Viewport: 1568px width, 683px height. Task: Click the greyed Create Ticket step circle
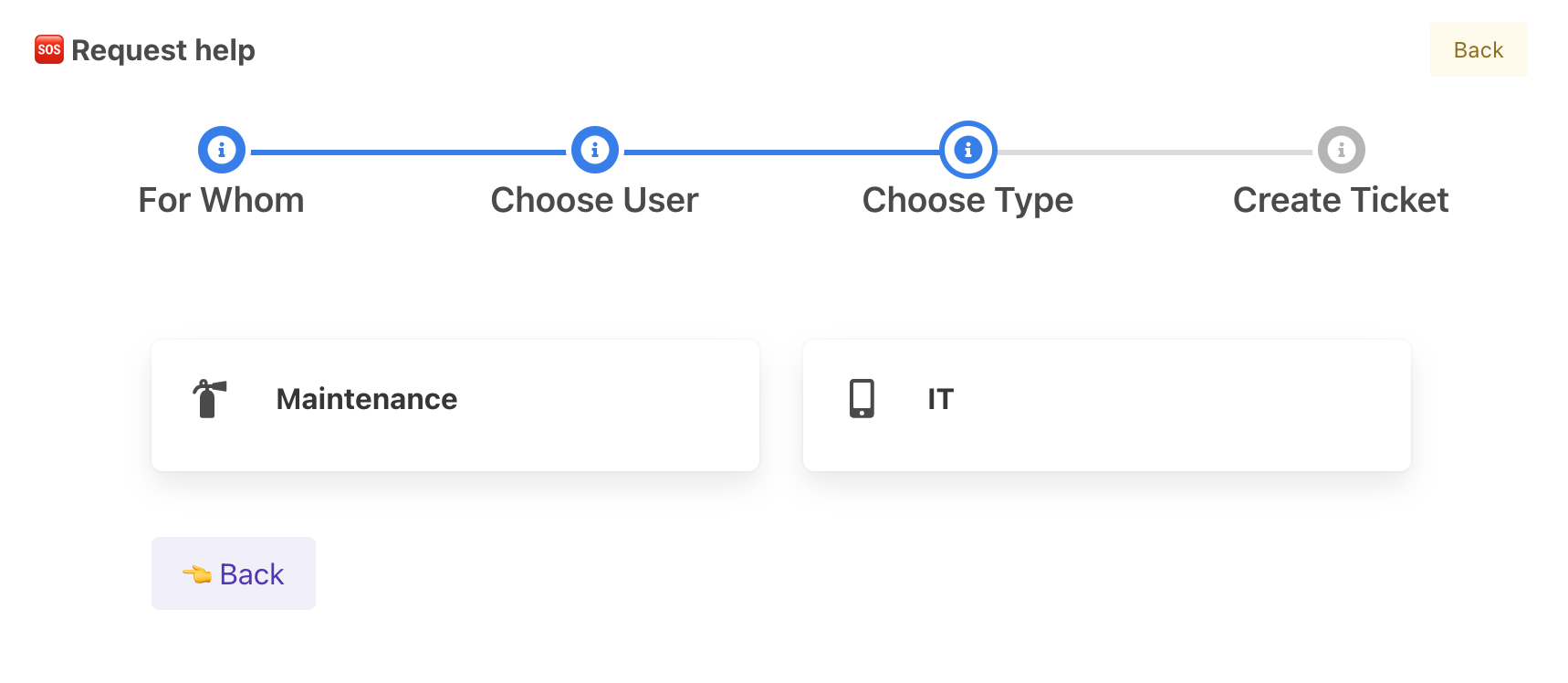(1341, 150)
